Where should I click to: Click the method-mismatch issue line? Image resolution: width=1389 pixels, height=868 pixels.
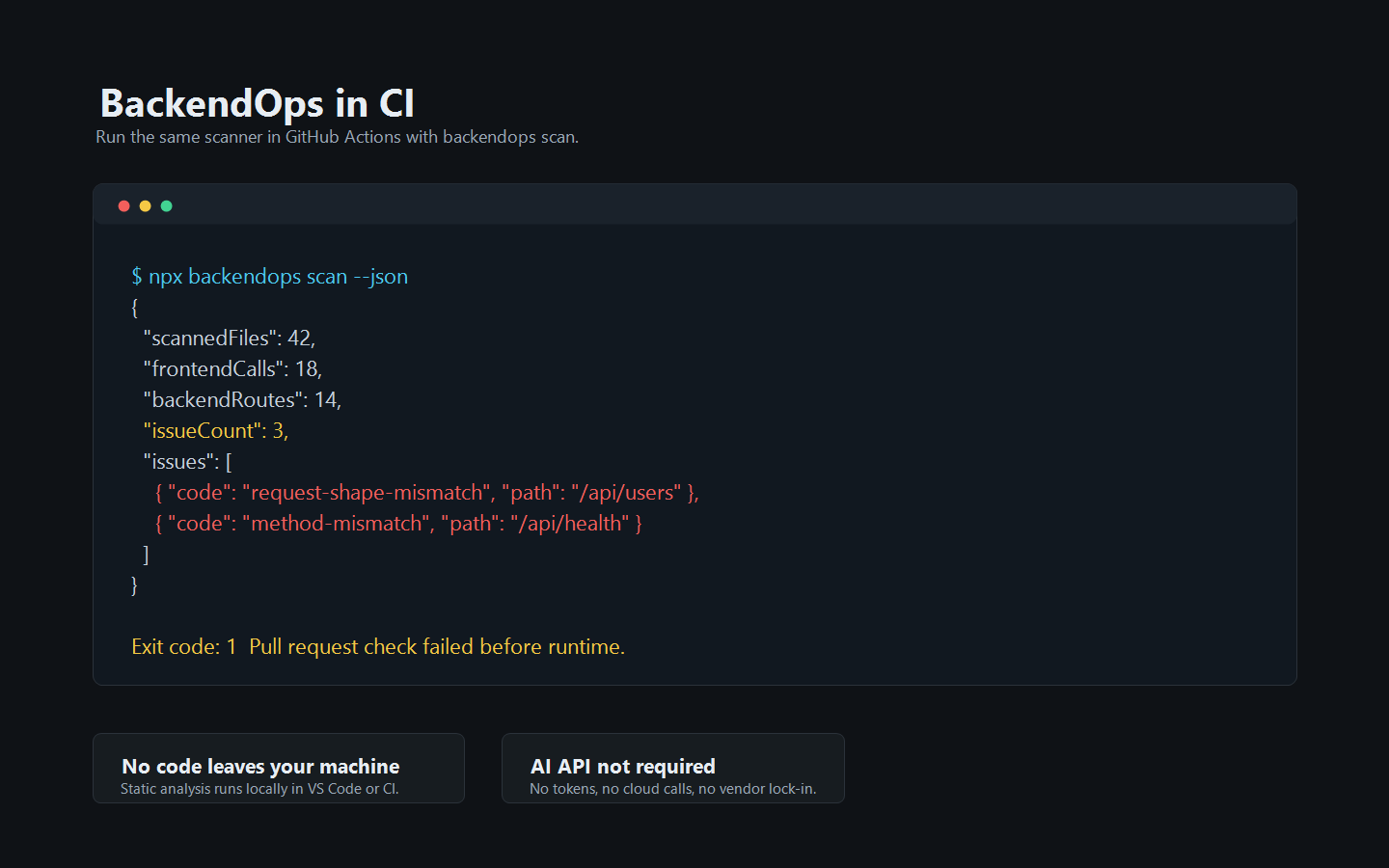coord(398,524)
